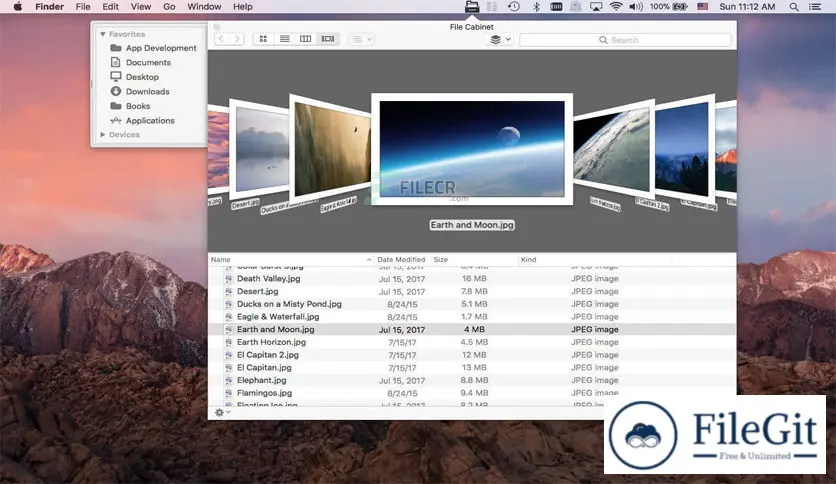836x484 pixels.
Task: Open Spotlight search magnifier
Action: coord(794,6)
